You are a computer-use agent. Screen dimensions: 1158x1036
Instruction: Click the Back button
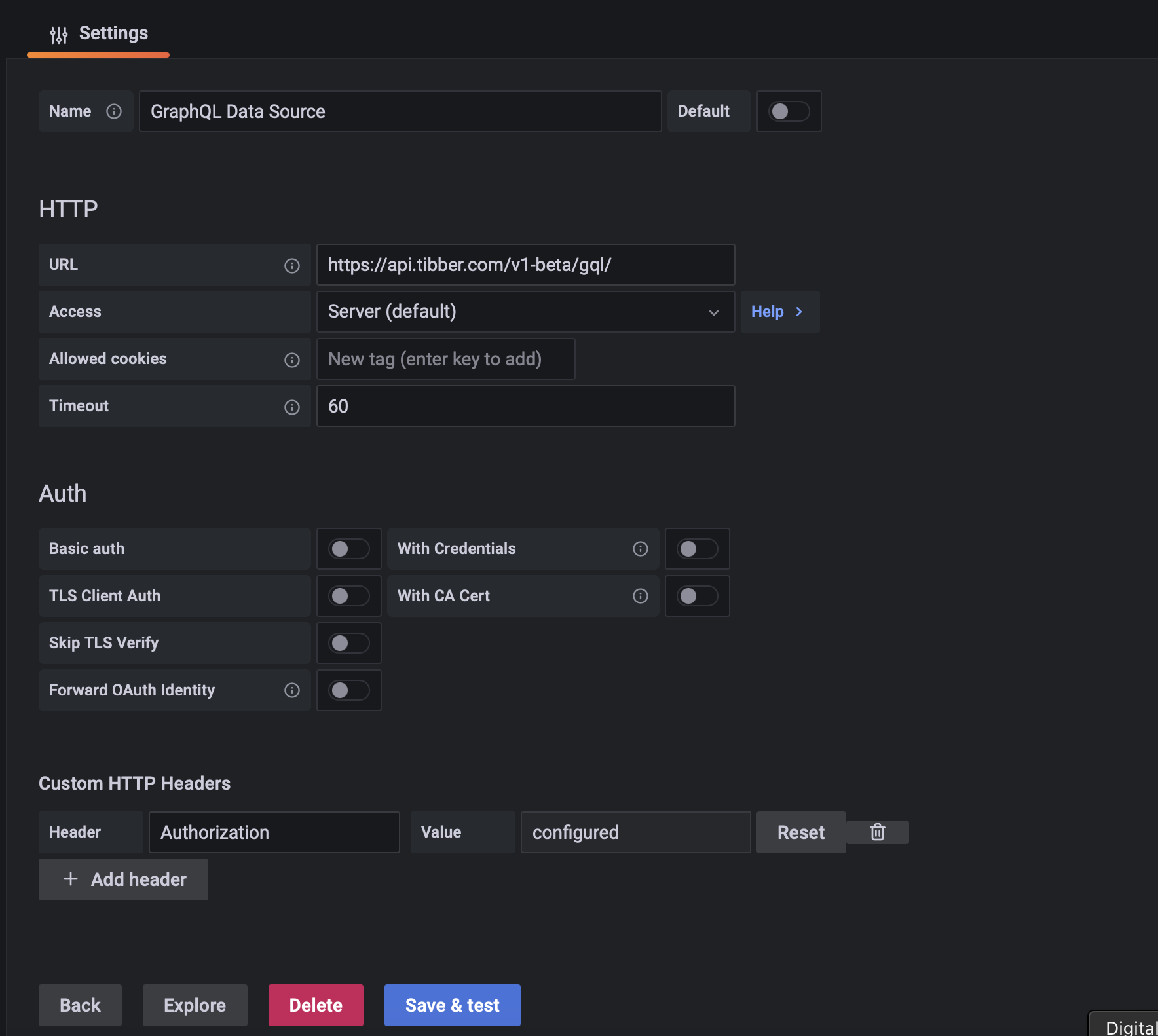click(x=80, y=1005)
